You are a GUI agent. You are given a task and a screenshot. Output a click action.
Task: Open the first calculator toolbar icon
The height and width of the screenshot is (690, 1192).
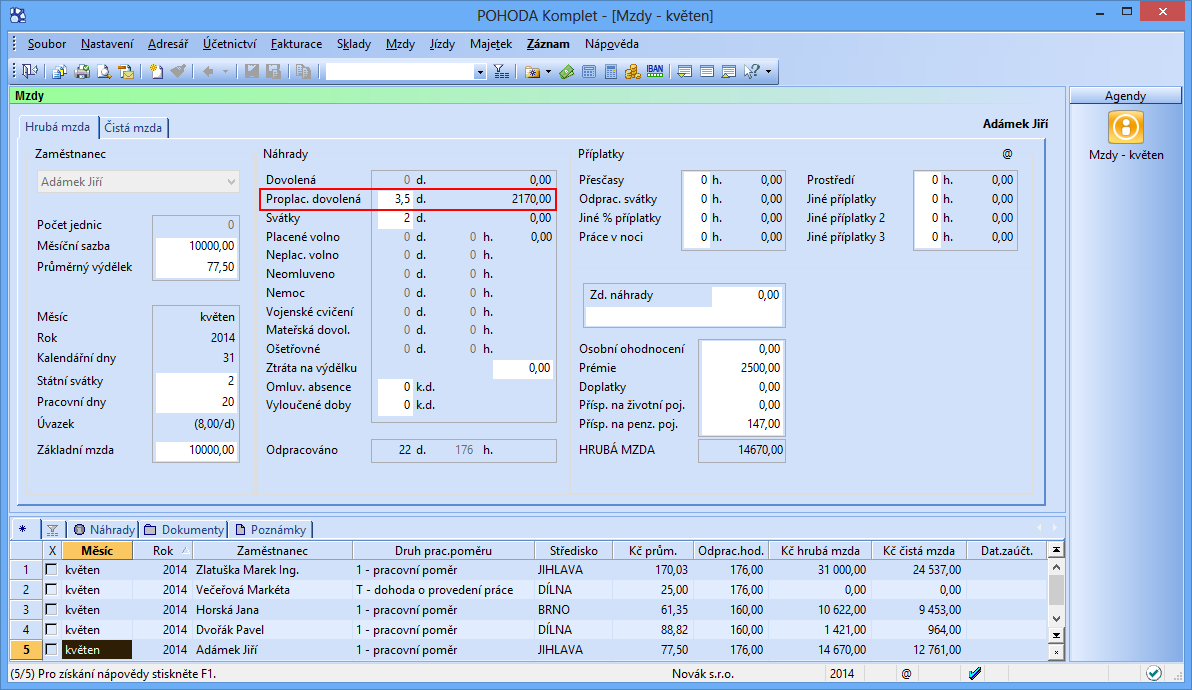(588, 71)
